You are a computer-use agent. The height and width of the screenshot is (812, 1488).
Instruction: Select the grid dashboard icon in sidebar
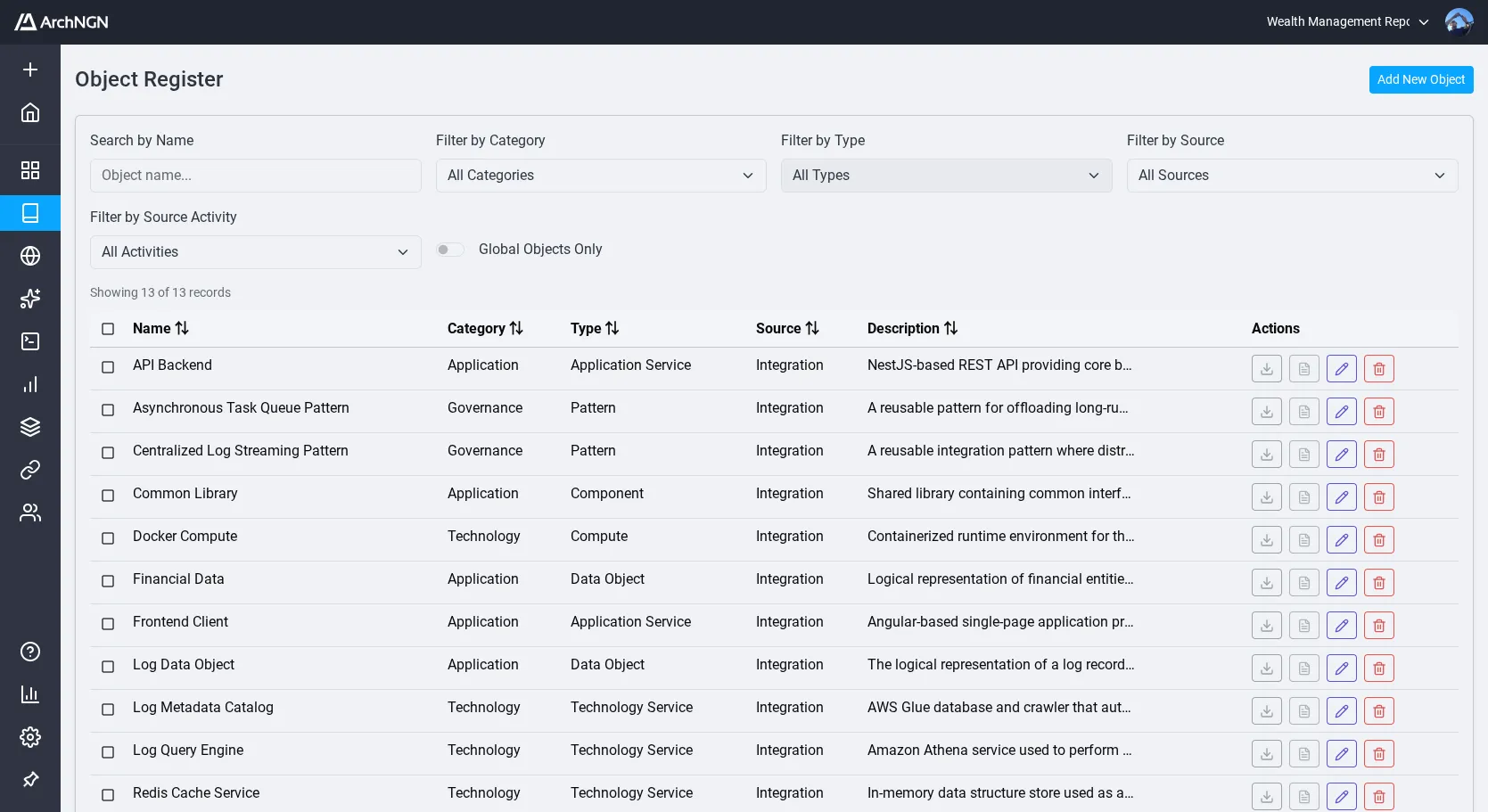(x=30, y=169)
